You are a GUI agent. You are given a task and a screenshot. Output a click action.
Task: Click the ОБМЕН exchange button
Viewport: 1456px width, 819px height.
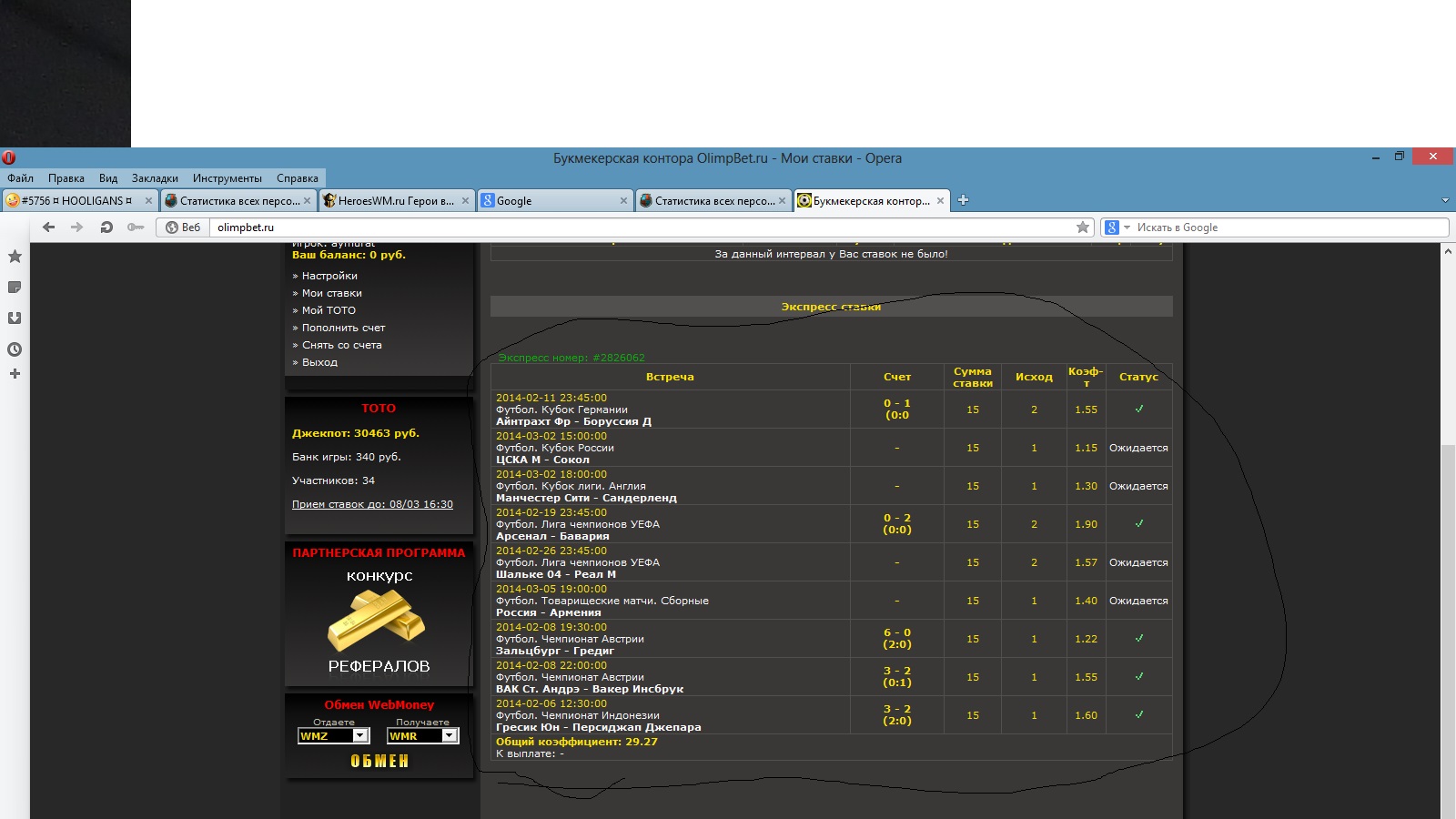[379, 761]
